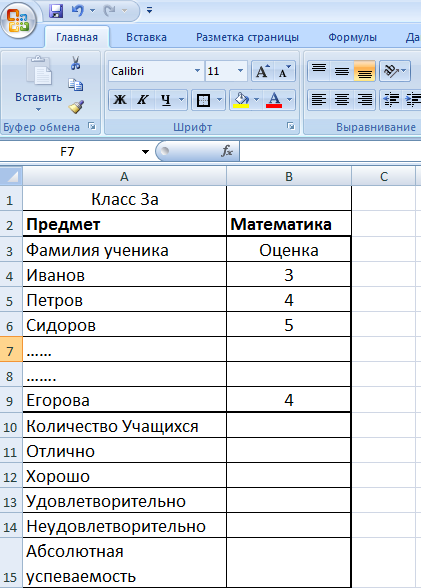Select the Количество Учащихся cell
This screenshot has height=588, width=421.
tap(124, 426)
